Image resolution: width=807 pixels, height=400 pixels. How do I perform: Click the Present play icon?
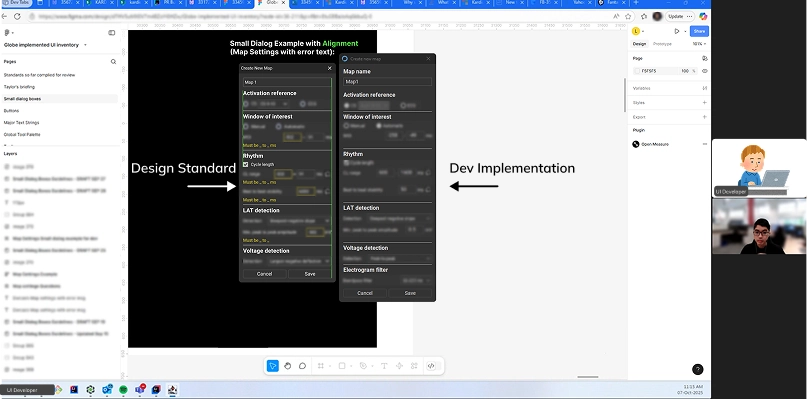point(677,32)
